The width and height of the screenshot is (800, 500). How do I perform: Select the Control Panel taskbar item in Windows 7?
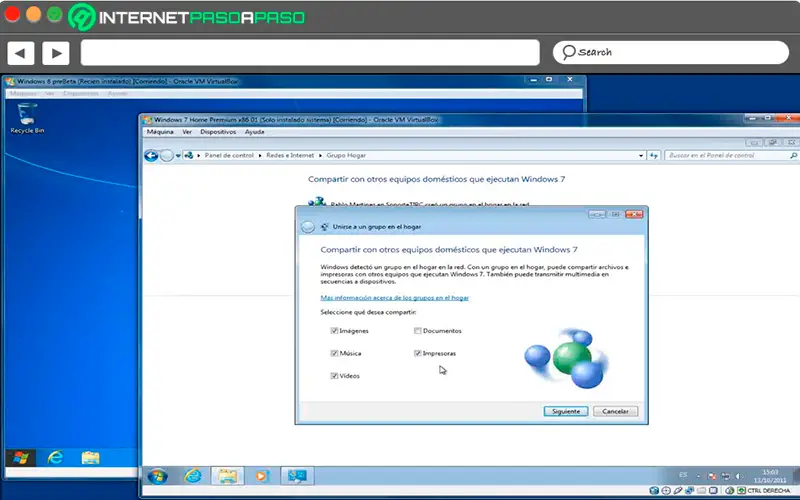point(297,476)
